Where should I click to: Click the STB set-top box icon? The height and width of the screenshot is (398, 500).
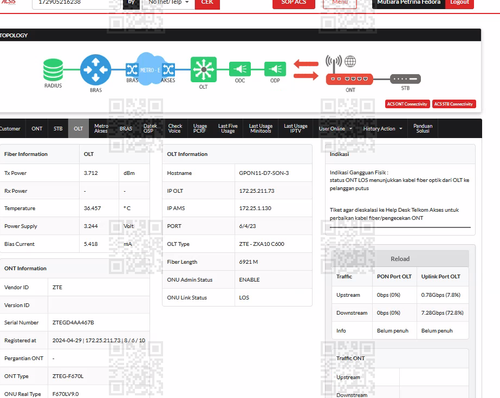pyautogui.click(x=405, y=79)
